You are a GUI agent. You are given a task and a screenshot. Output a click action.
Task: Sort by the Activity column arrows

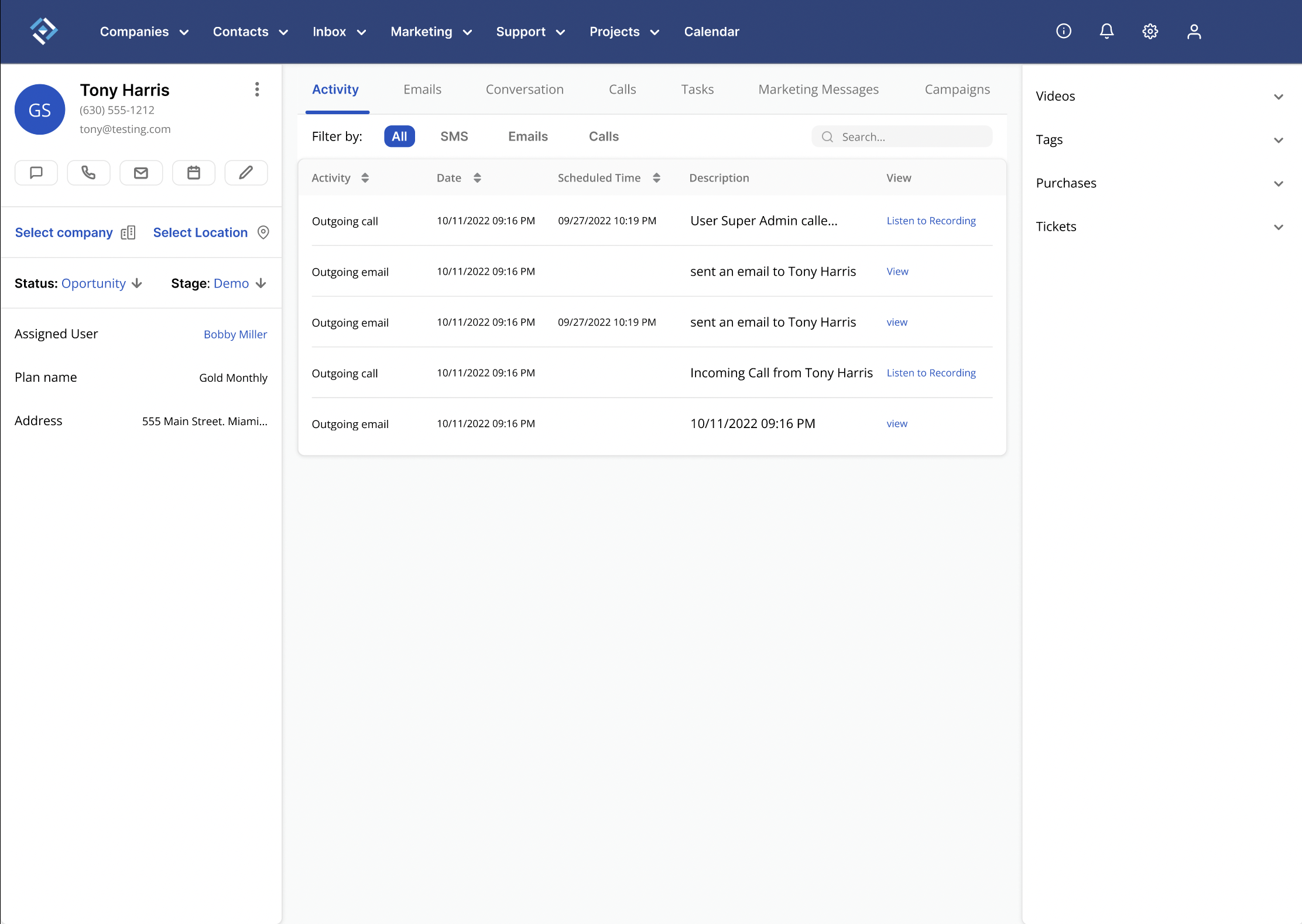pos(365,178)
